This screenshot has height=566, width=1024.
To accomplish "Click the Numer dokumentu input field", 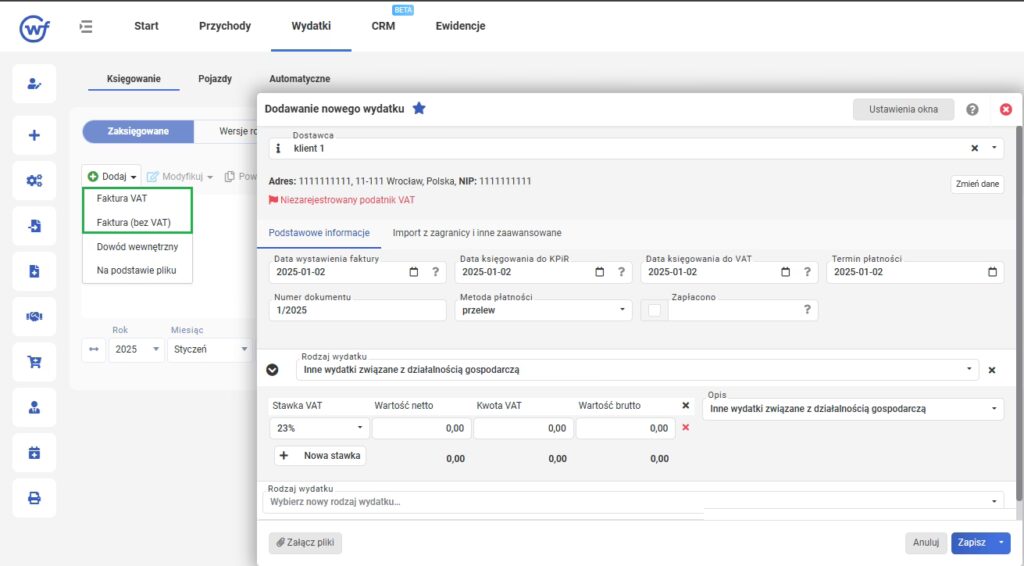I will click(x=357, y=310).
